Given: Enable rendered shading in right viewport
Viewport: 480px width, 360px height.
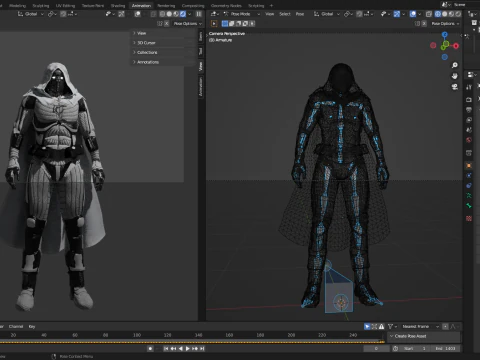Looking at the screenshot, I should [x=458, y=14].
